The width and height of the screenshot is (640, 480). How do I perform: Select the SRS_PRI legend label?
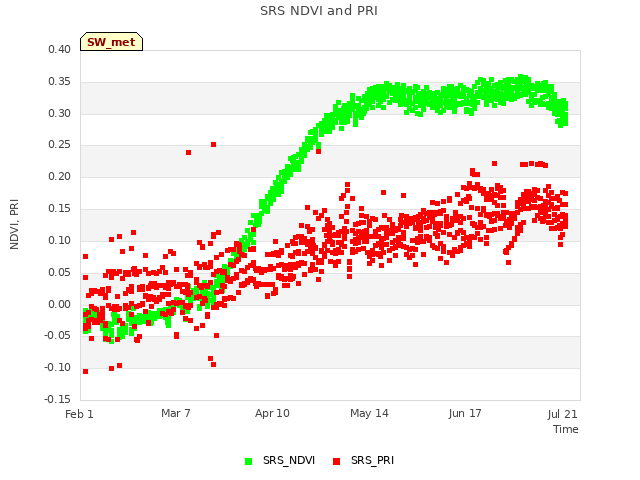(x=372, y=460)
